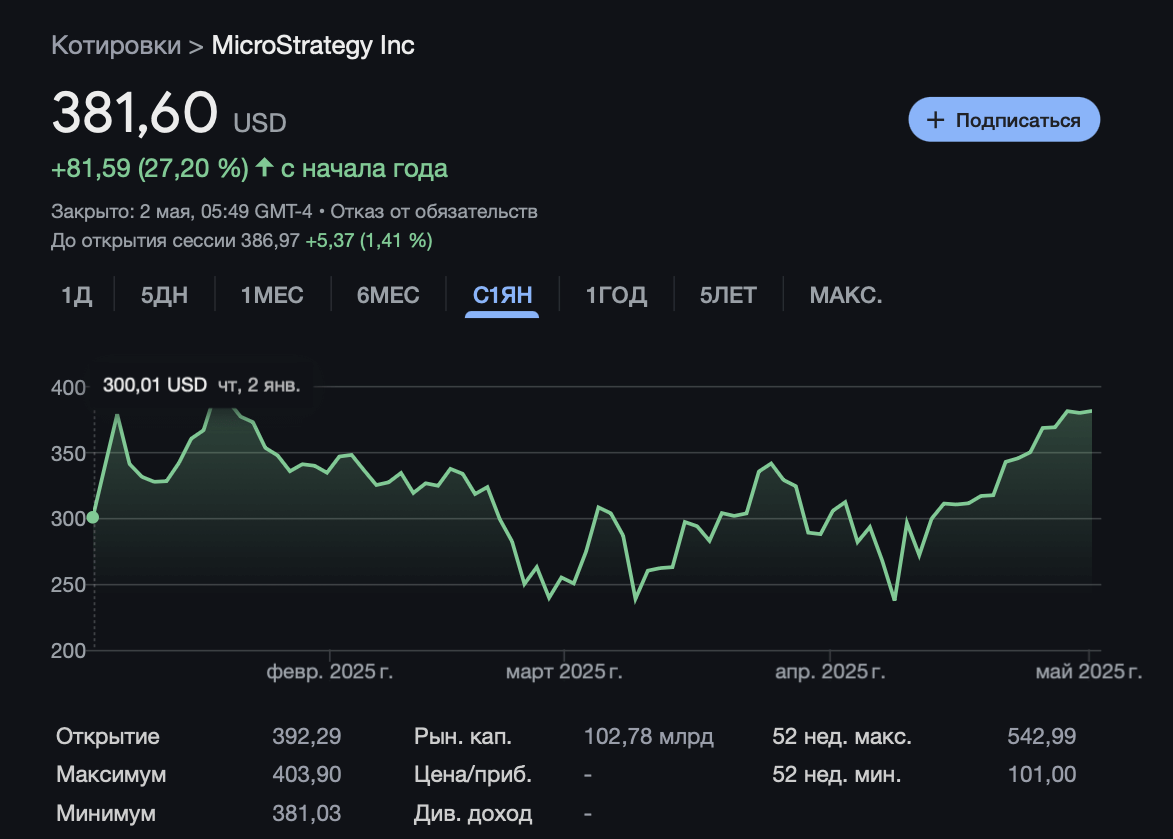
Task: Click the Подписаться follow button
Action: pos(1004,120)
